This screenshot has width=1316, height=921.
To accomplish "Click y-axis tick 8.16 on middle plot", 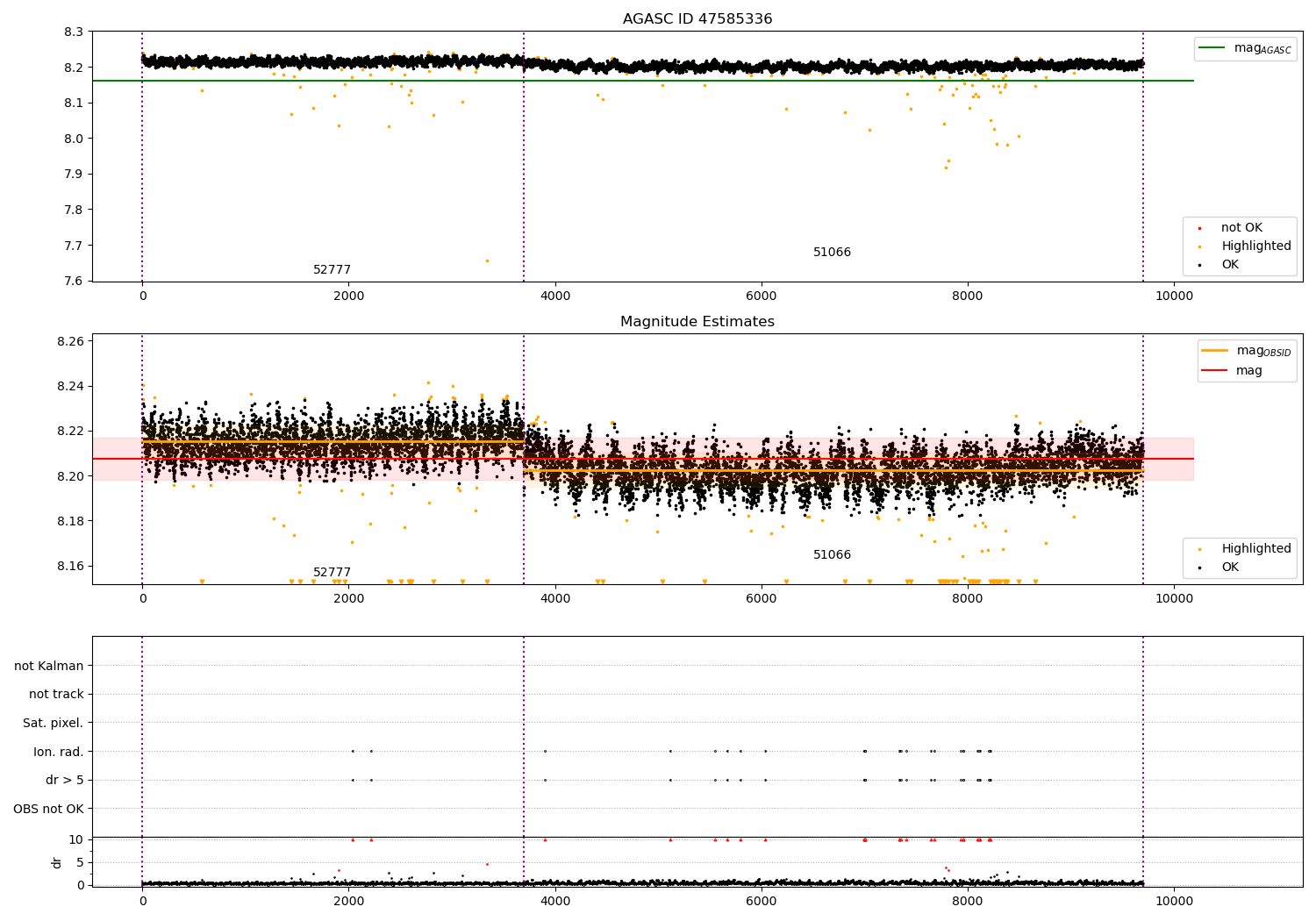I will [x=70, y=566].
